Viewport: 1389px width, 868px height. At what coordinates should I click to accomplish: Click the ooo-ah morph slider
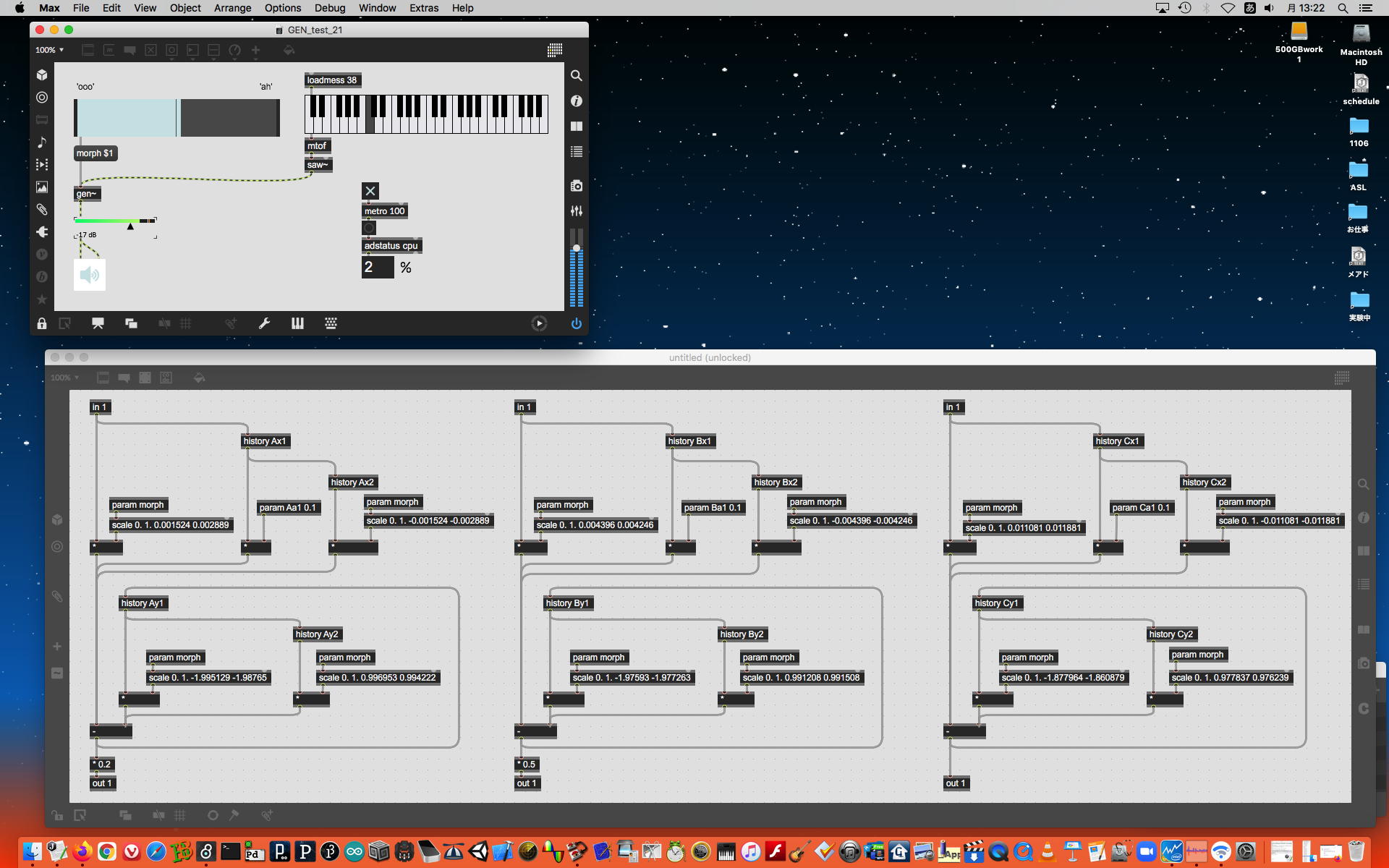(x=177, y=118)
